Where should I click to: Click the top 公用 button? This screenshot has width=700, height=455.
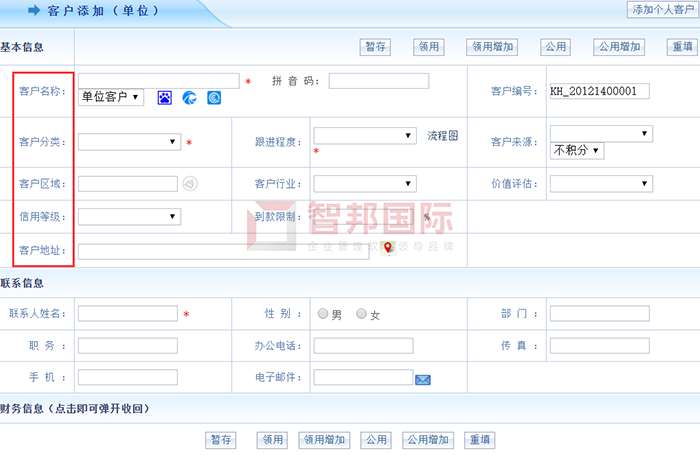[555, 47]
